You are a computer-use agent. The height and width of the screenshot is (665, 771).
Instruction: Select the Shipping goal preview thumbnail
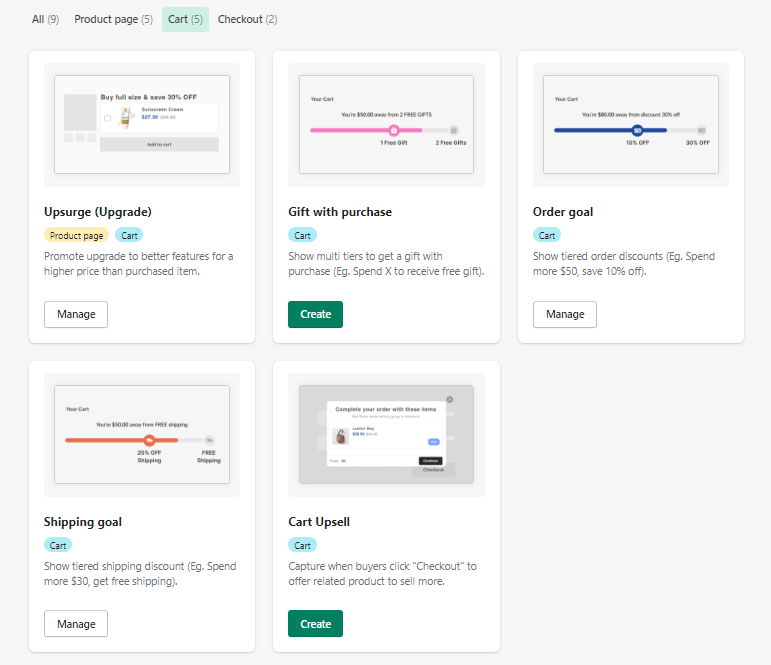142,434
